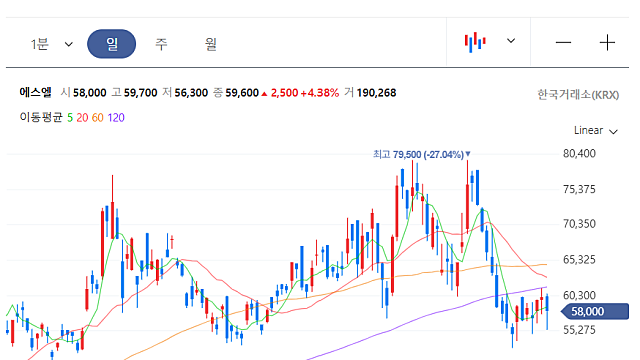Click the 70,350 price axis label
The image size is (640, 360).
coord(579,224)
